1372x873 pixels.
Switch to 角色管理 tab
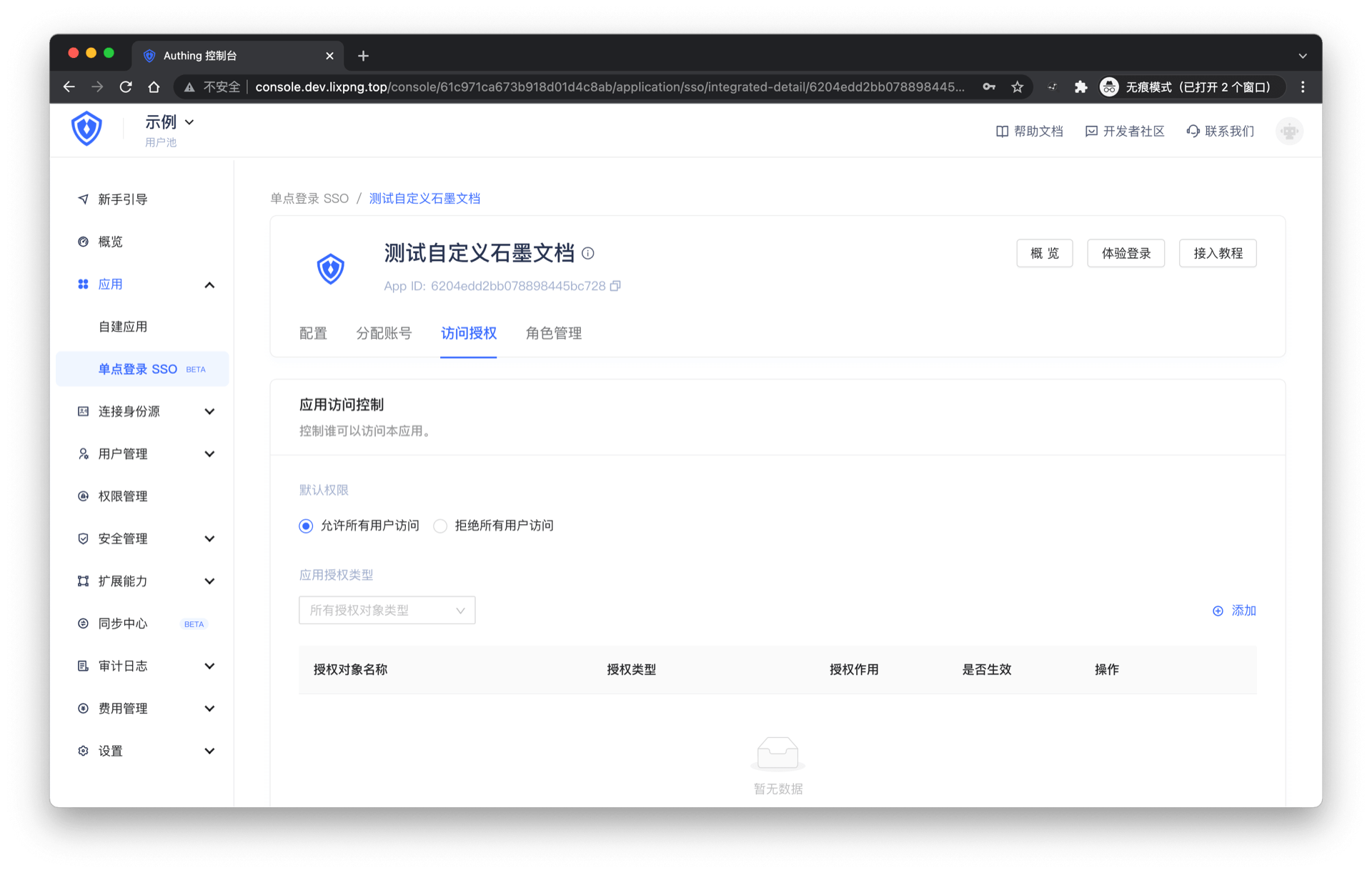click(x=554, y=333)
